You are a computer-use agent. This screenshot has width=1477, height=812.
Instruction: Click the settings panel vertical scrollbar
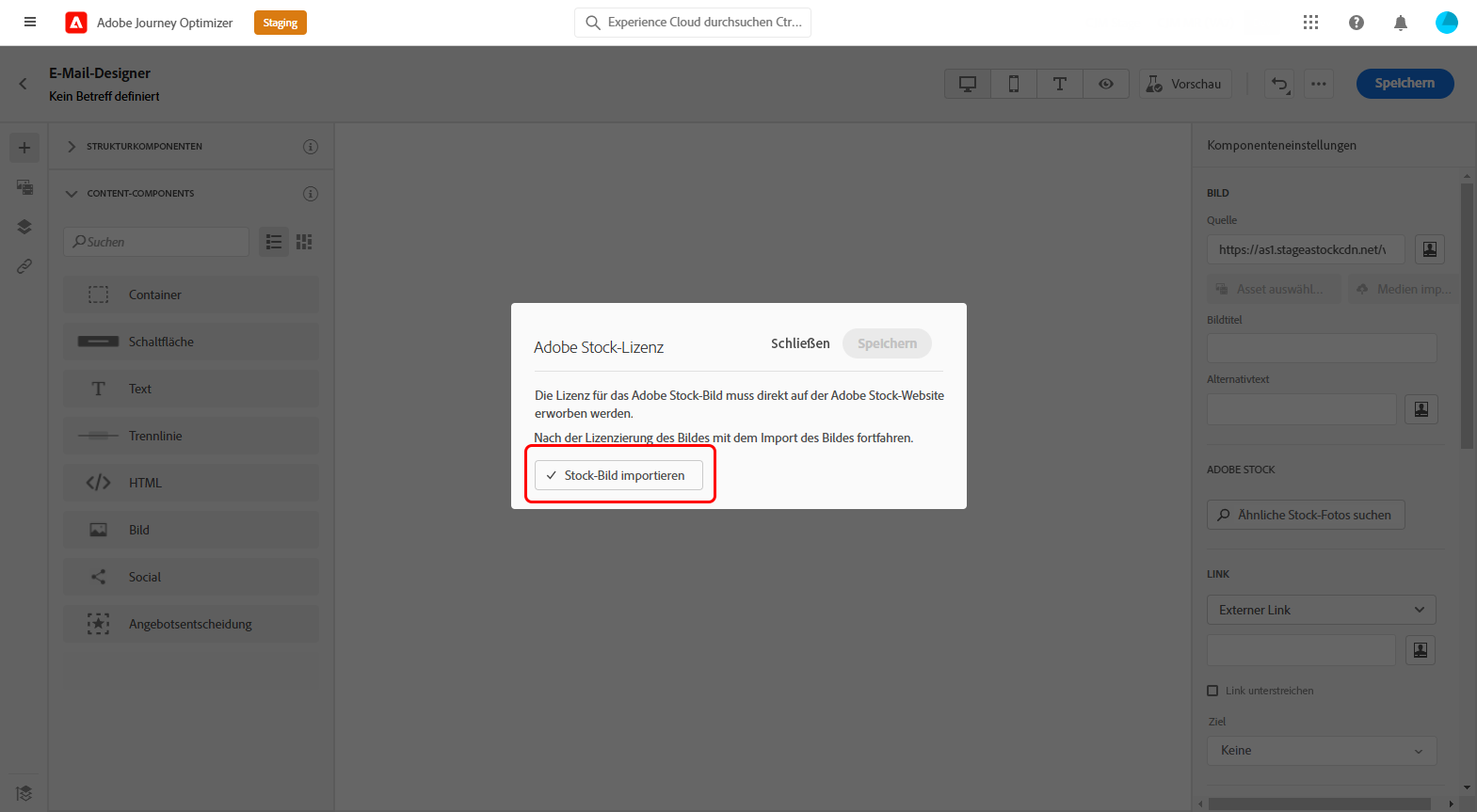click(1467, 316)
